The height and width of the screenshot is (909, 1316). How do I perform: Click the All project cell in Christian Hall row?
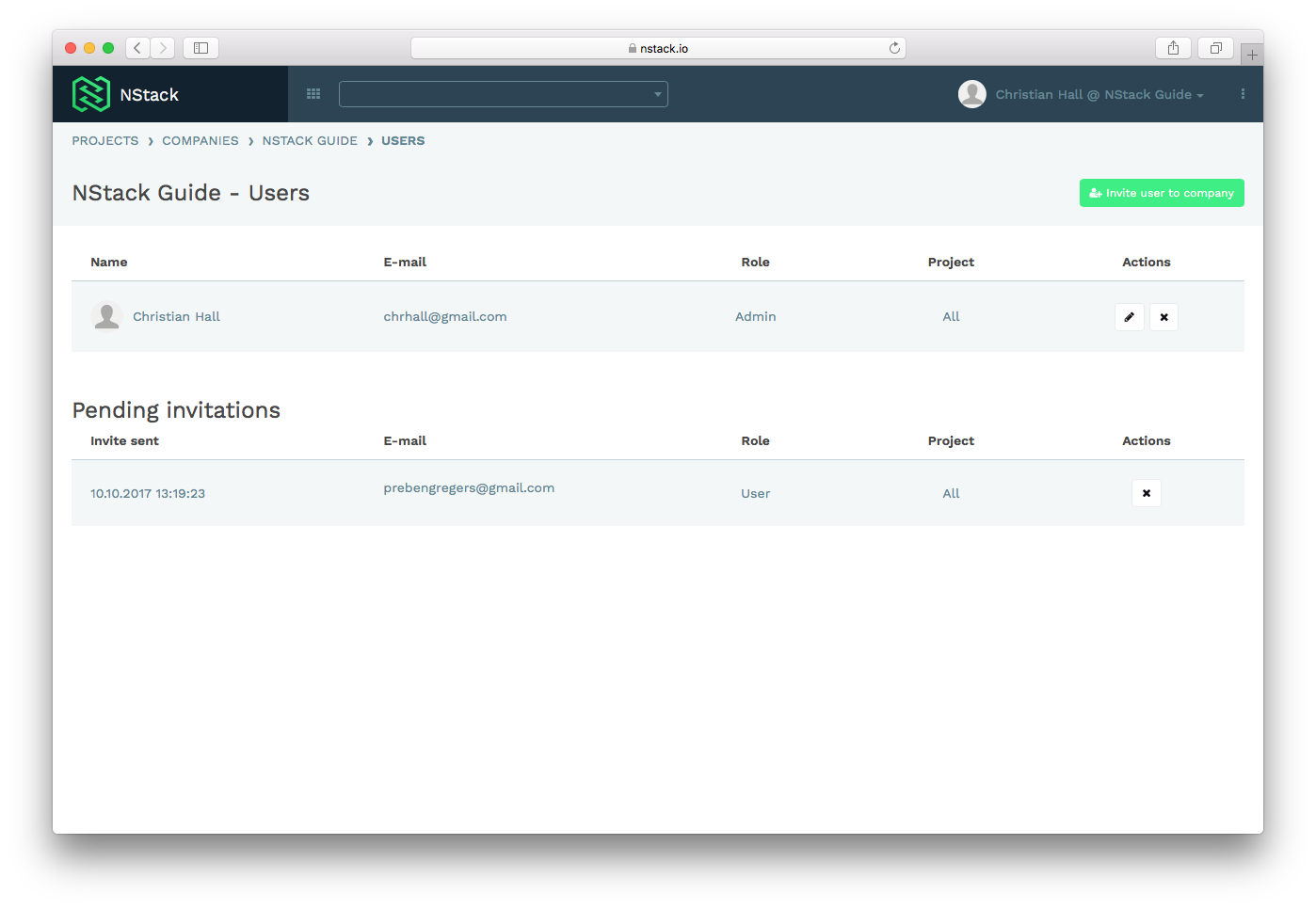click(952, 317)
